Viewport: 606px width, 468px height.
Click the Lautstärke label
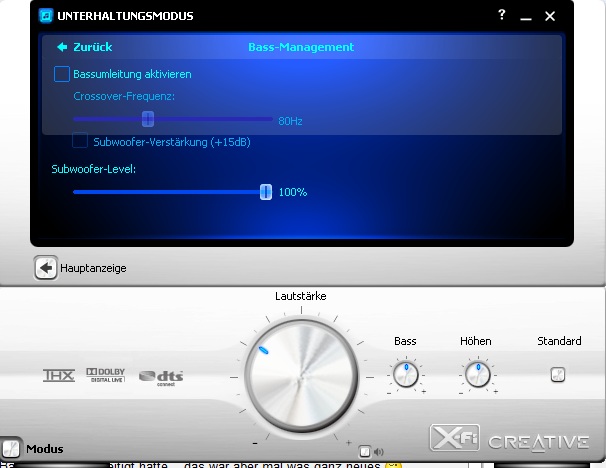[x=301, y=296]
